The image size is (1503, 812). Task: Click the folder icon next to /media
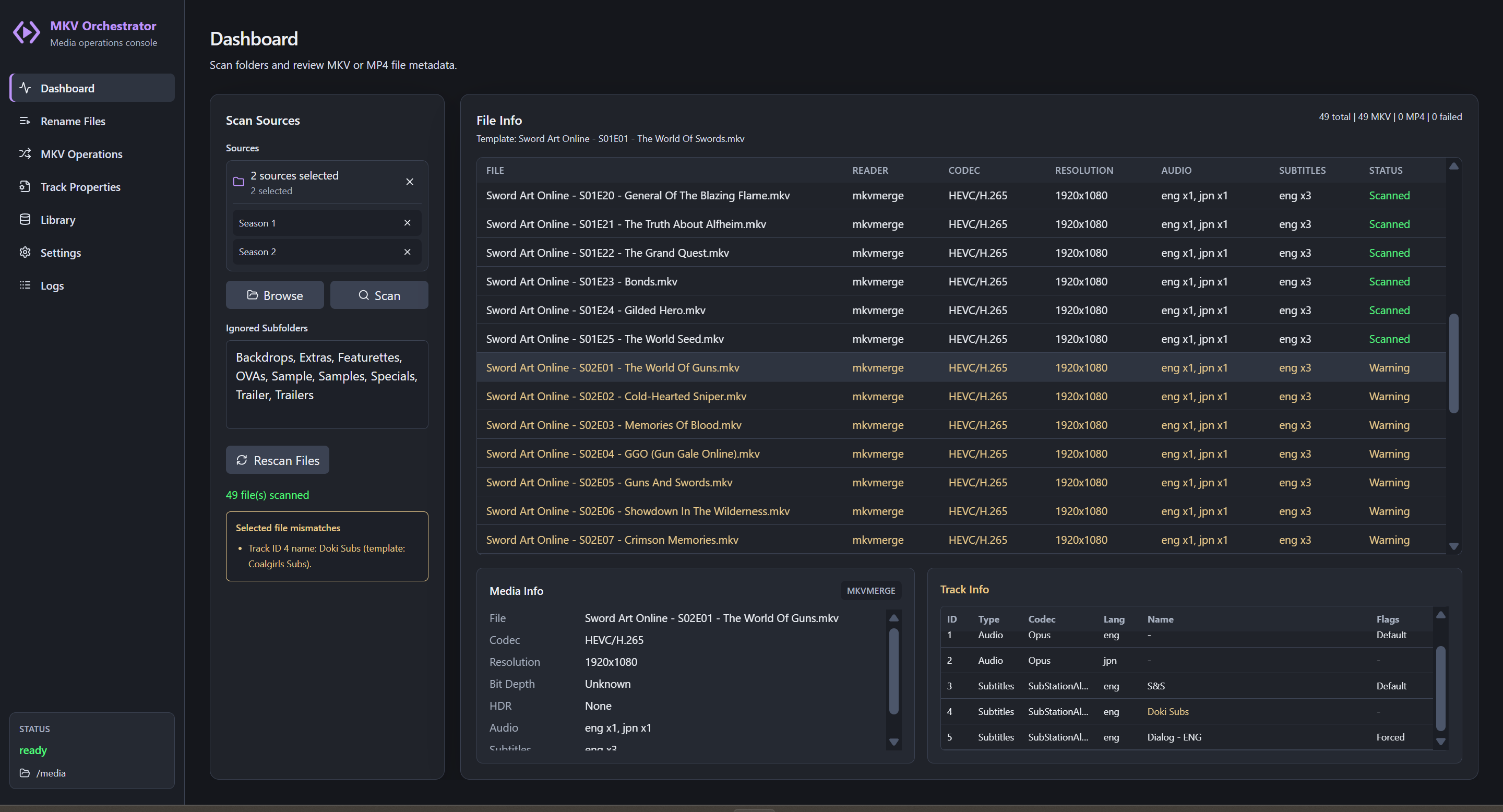click(25, 773)
